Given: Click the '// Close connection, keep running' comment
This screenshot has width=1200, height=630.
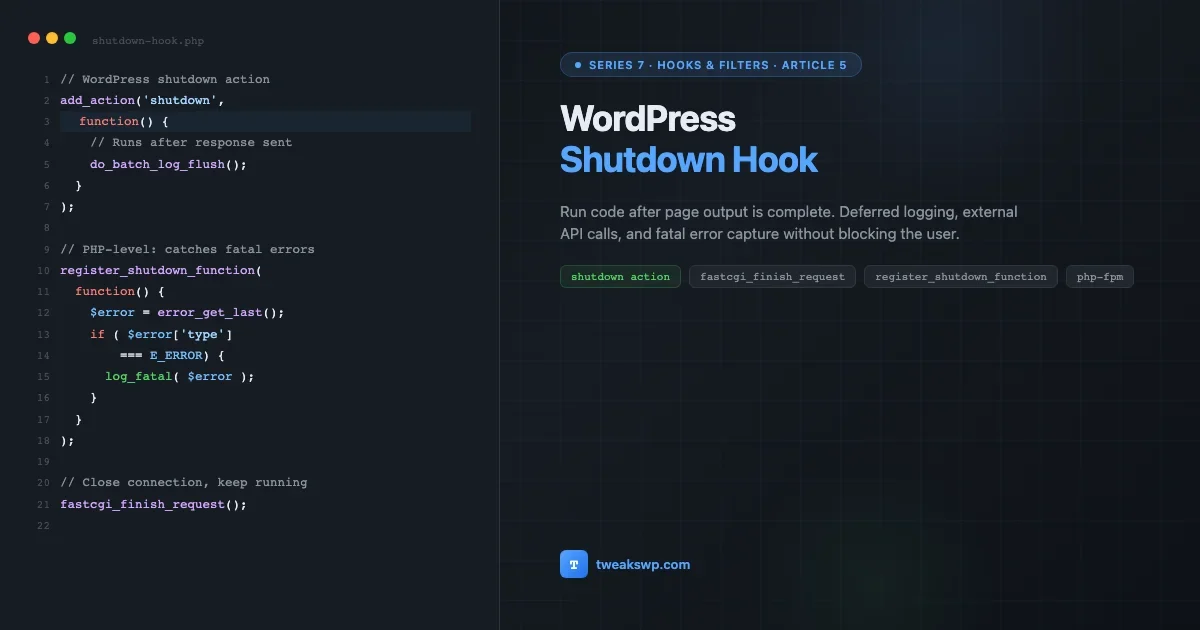Looking at the screenshot, I should 184,482.
